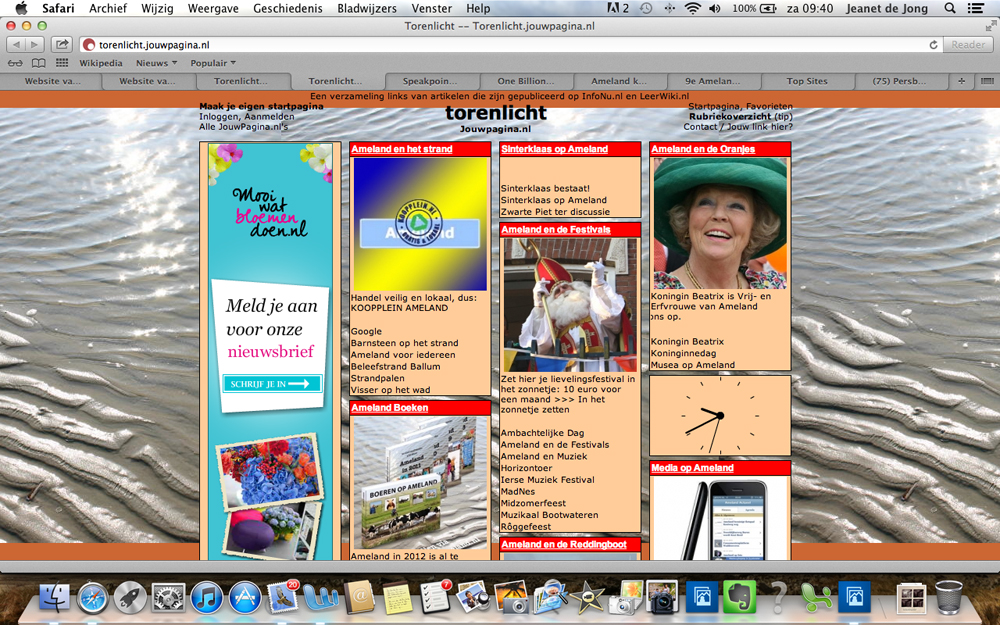The width and height of the screenshot is (1000, 625).
Task: Switch to the Top Sites tab
Action: pyautogui.click(x=807, y=81)
